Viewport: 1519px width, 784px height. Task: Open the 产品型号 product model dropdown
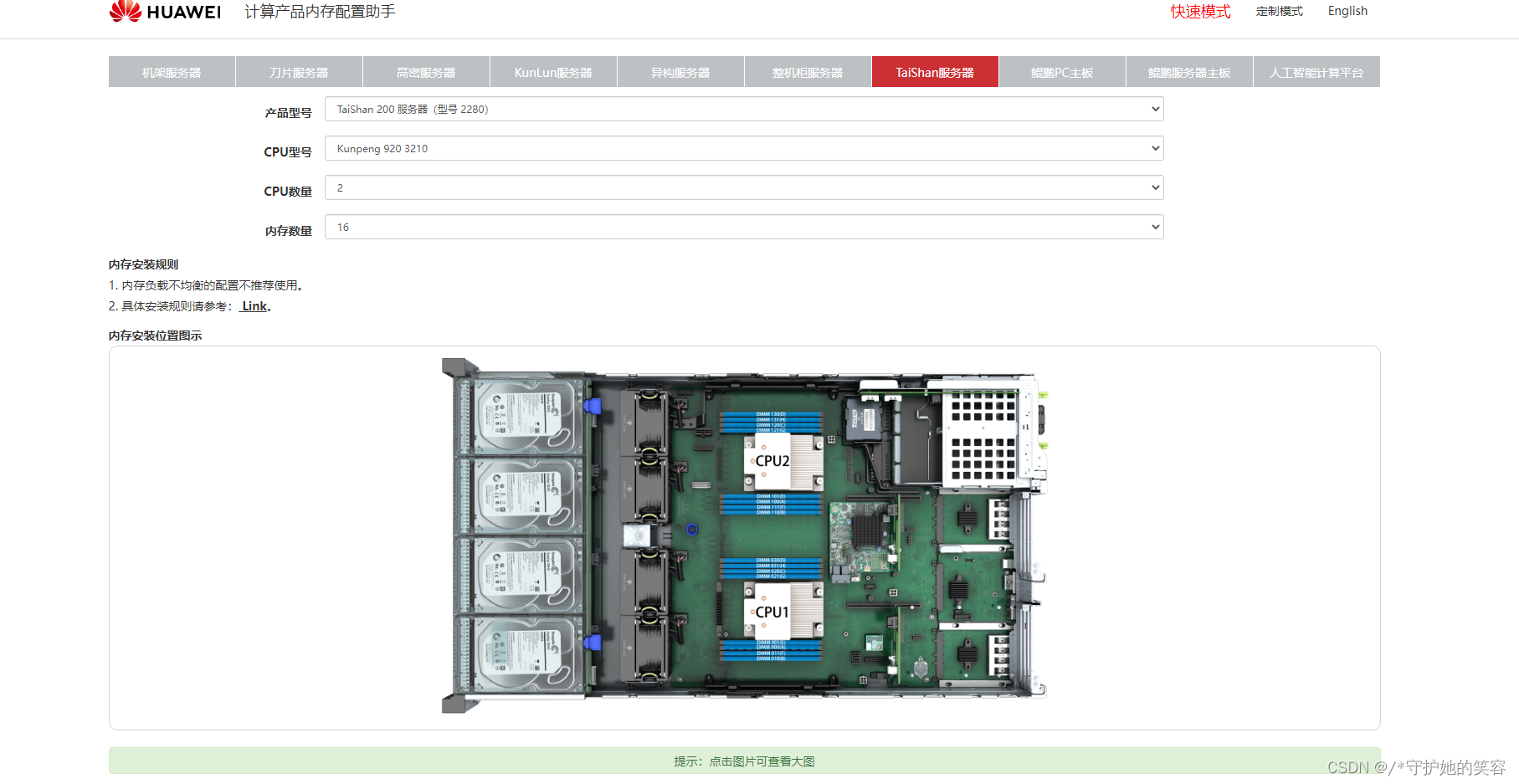point(744,109)
